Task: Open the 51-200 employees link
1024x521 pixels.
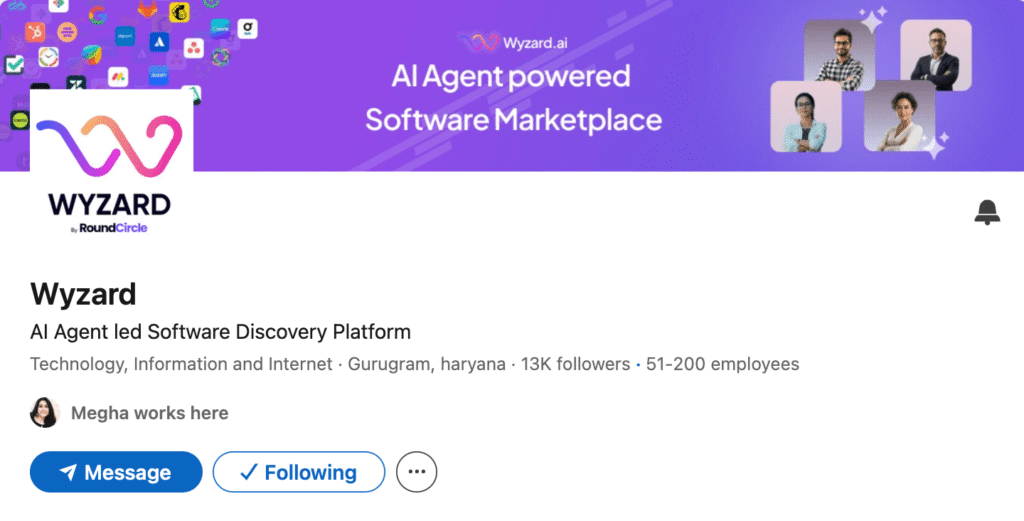Action: [x=723, y=364]
